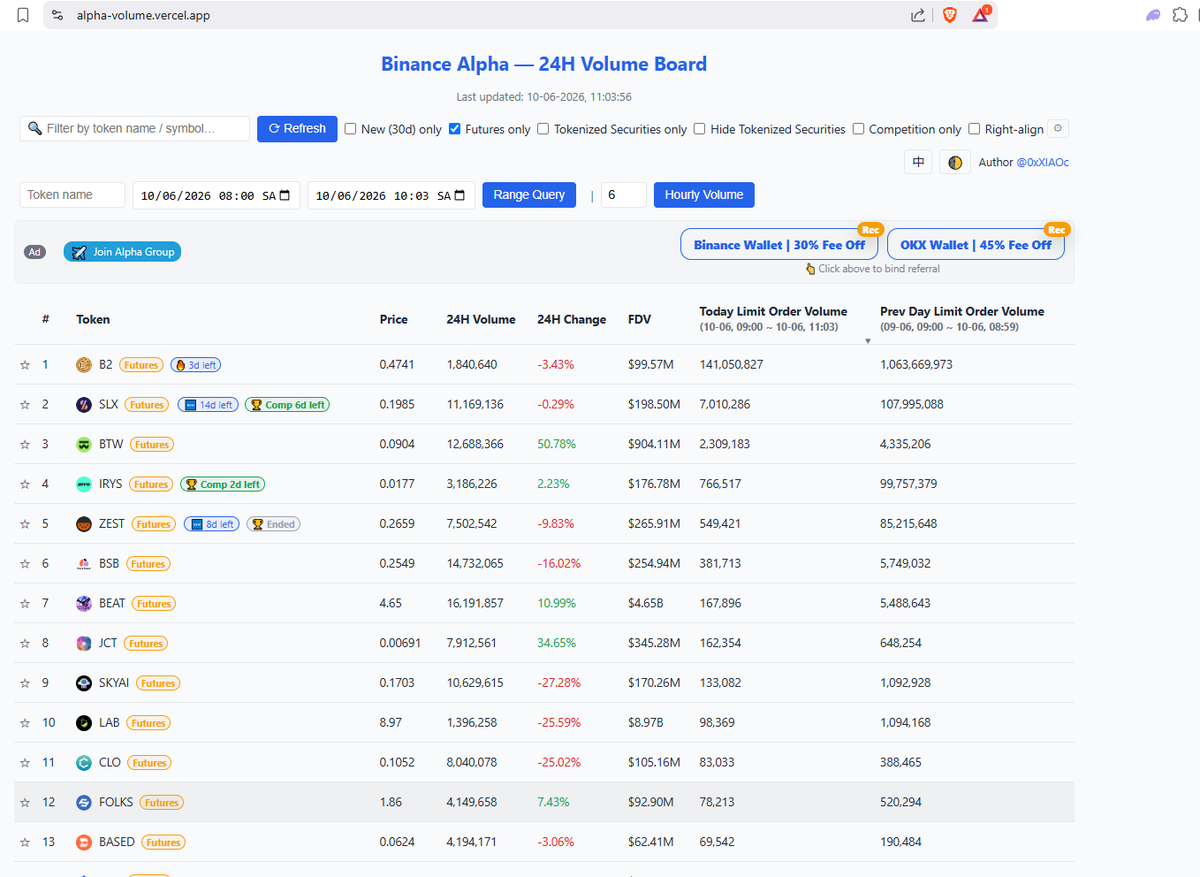Click the Brave Rewards triangle icon

(982, 15)
